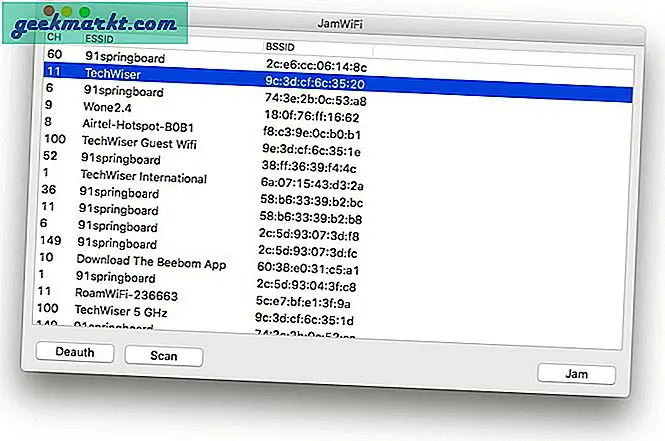The height and width of the screenshot is (441, 665).
Task: Select 91springboard on channel 60
Action: [125, 57]
